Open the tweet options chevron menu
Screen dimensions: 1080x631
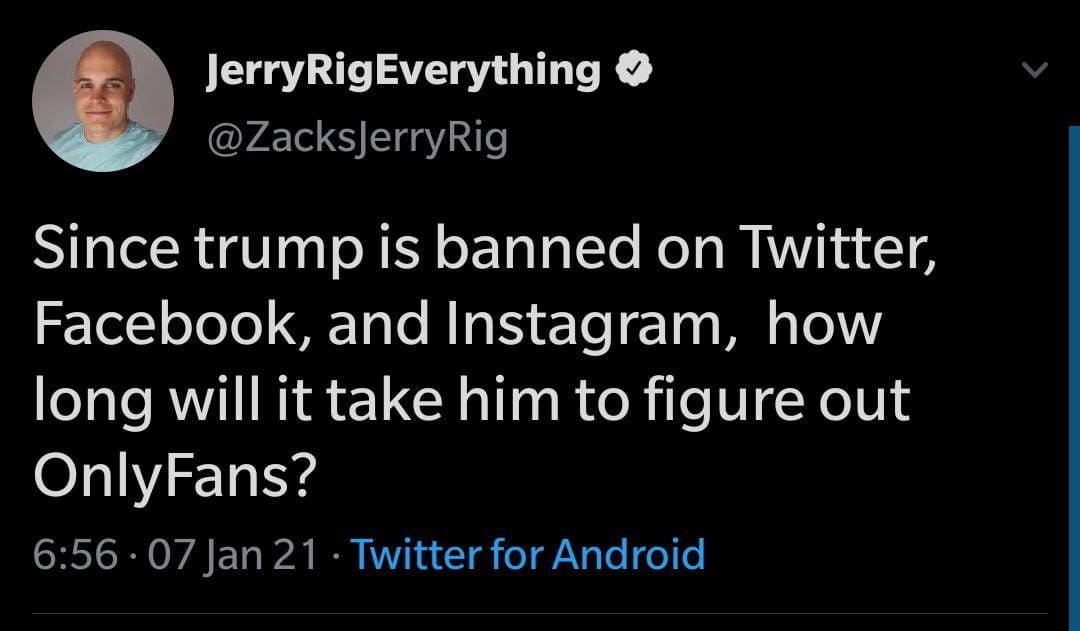[x=1037, y=71]
